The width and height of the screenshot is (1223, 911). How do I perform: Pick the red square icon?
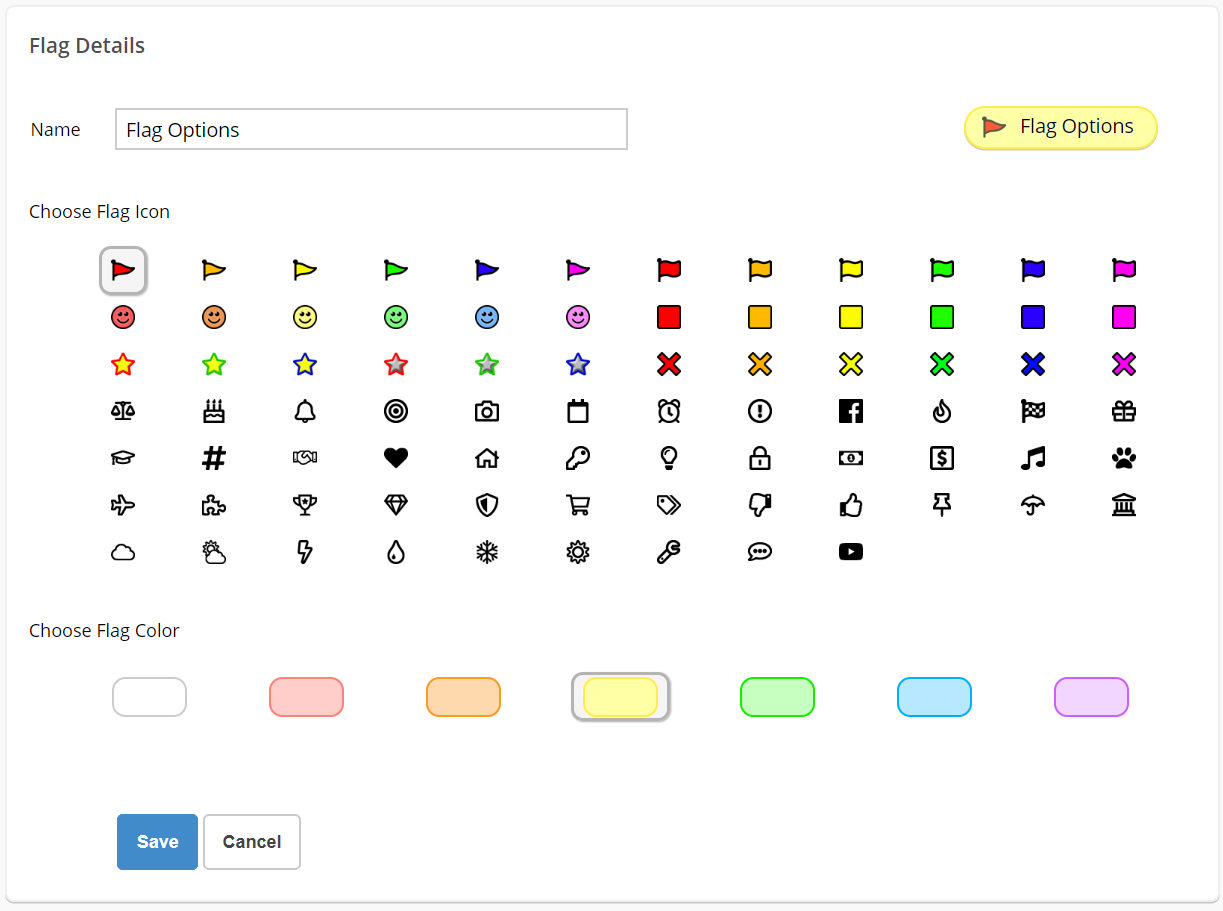pyautogui.click(x=669, y=317)
